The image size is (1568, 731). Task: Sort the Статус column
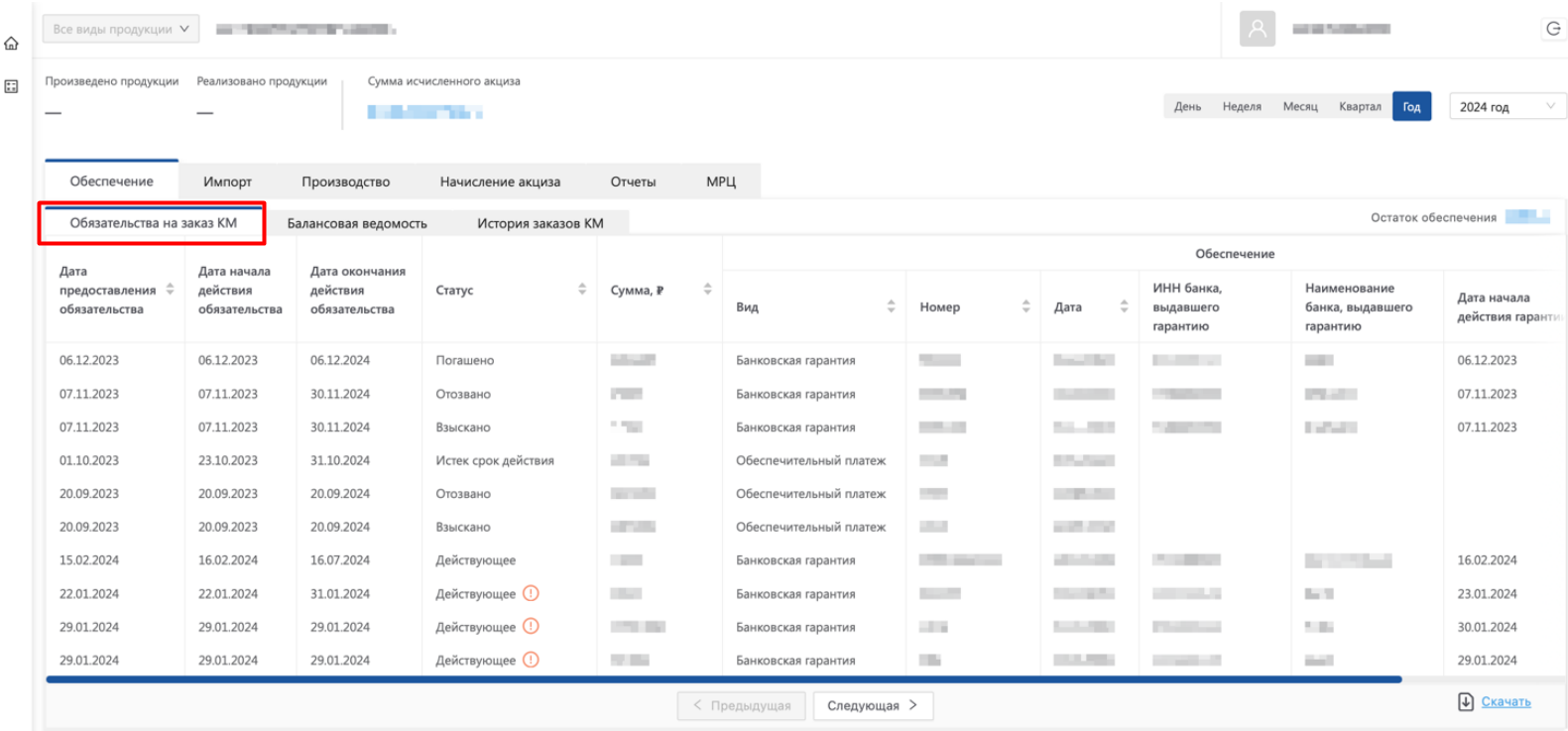click(x=582, y=290)
